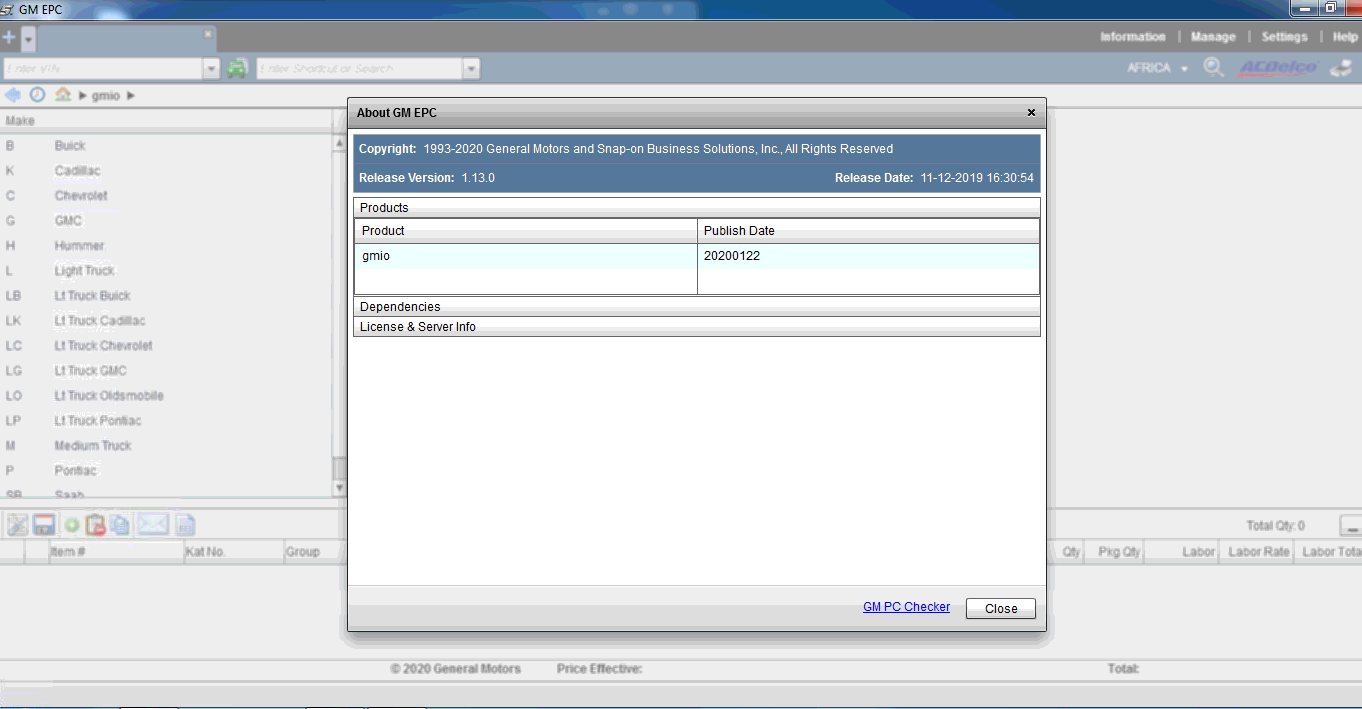
Task: Click the Publish Date column header
Action: (x=868, y=231)
